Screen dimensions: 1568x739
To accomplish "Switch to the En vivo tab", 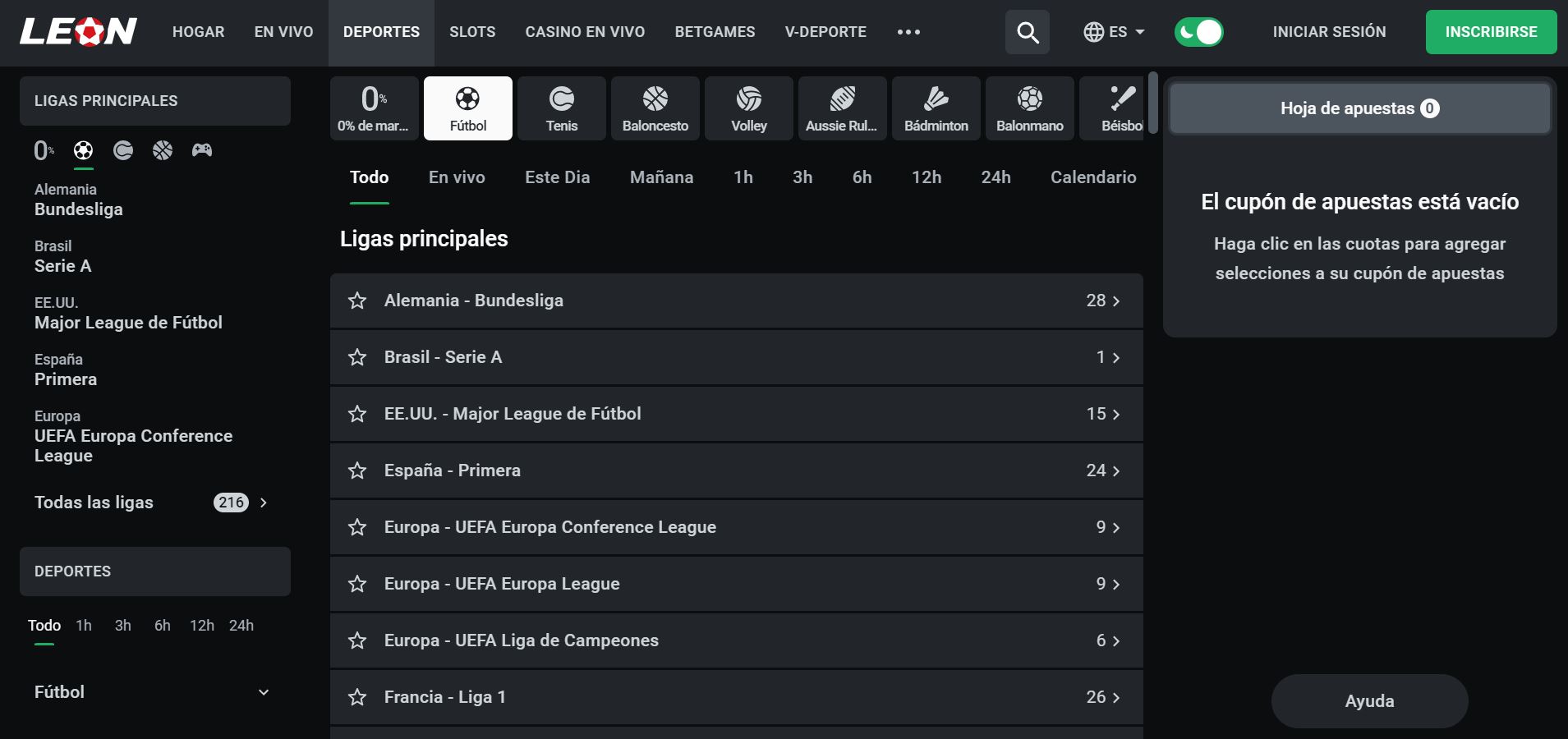I will pos(457,177).
